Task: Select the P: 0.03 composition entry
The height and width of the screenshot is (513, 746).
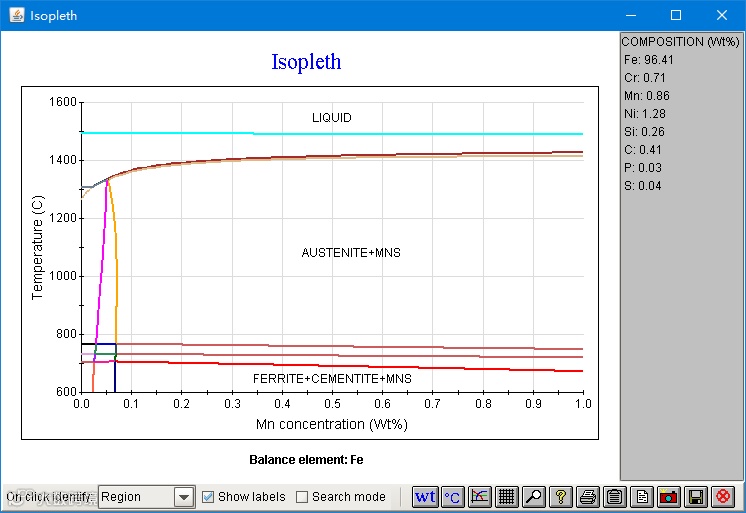Action: coord(643,168)
